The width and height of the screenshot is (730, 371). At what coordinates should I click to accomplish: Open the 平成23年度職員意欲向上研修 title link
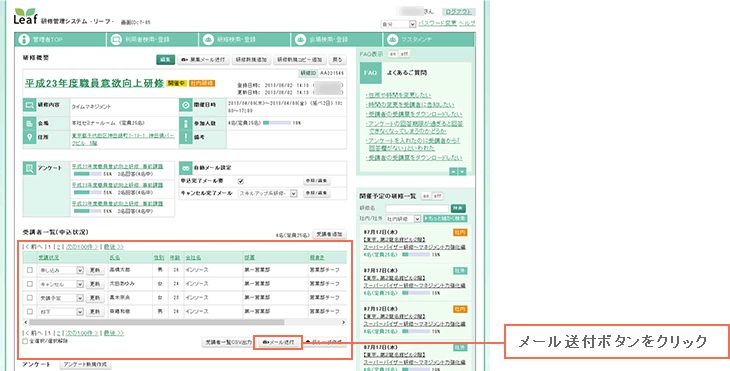(94, 83)
